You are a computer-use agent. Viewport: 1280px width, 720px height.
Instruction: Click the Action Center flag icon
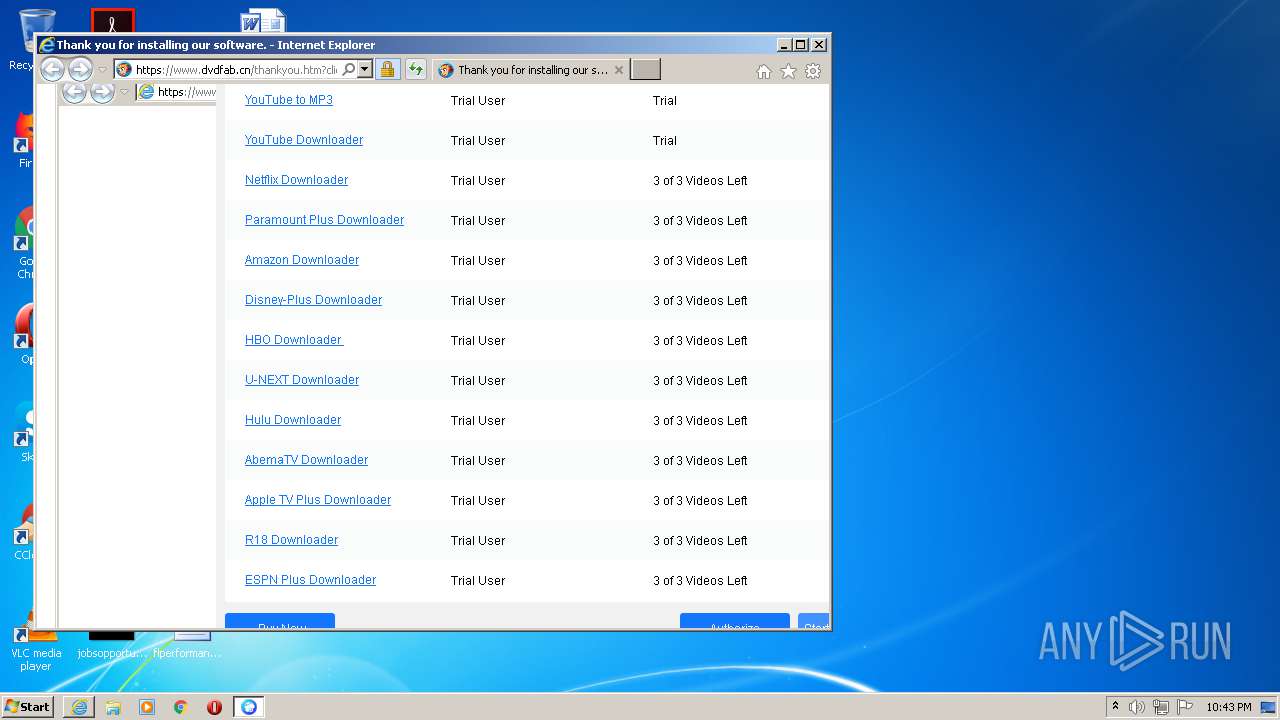pos(1184,707)
